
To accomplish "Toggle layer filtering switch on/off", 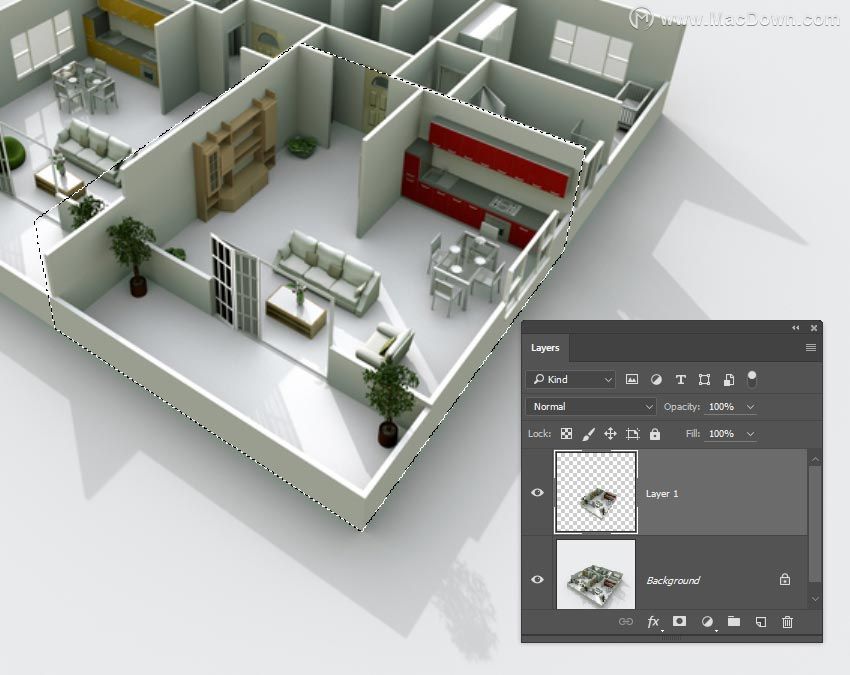I will click(752, 379).
